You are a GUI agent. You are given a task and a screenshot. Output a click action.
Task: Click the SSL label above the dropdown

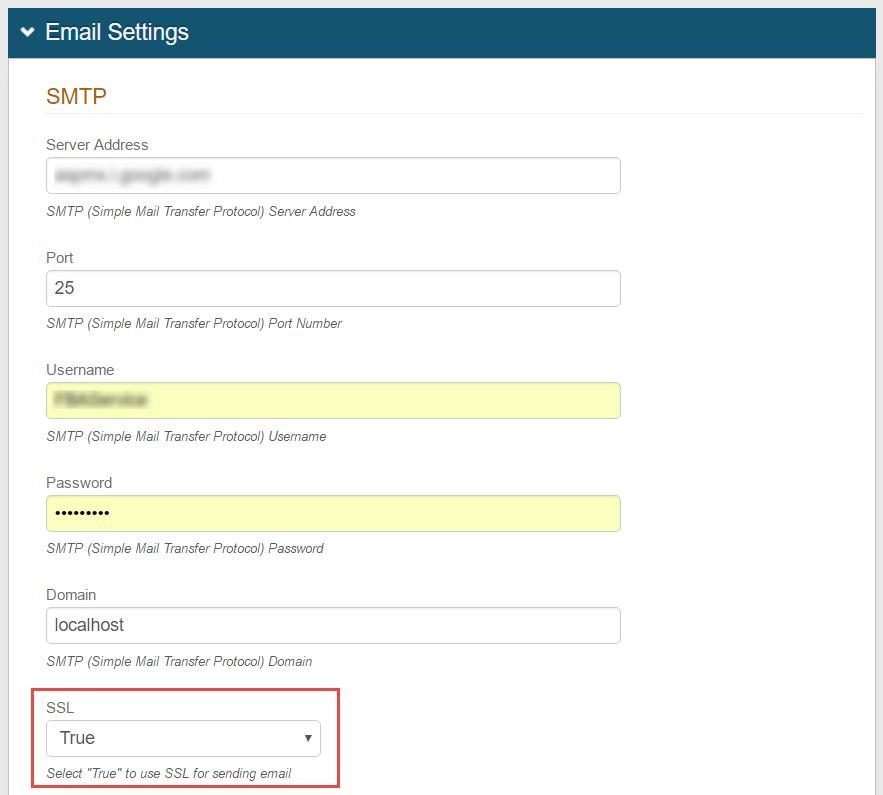(x=60, y=708)
